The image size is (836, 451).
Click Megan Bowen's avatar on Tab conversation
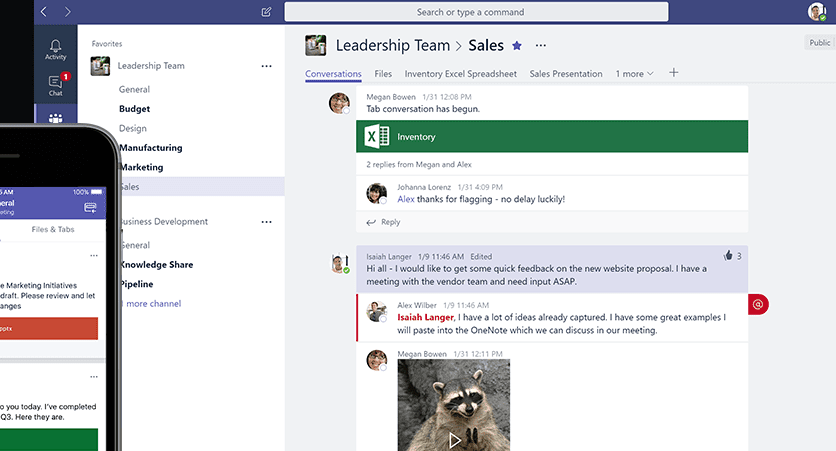tap(339, 103)
